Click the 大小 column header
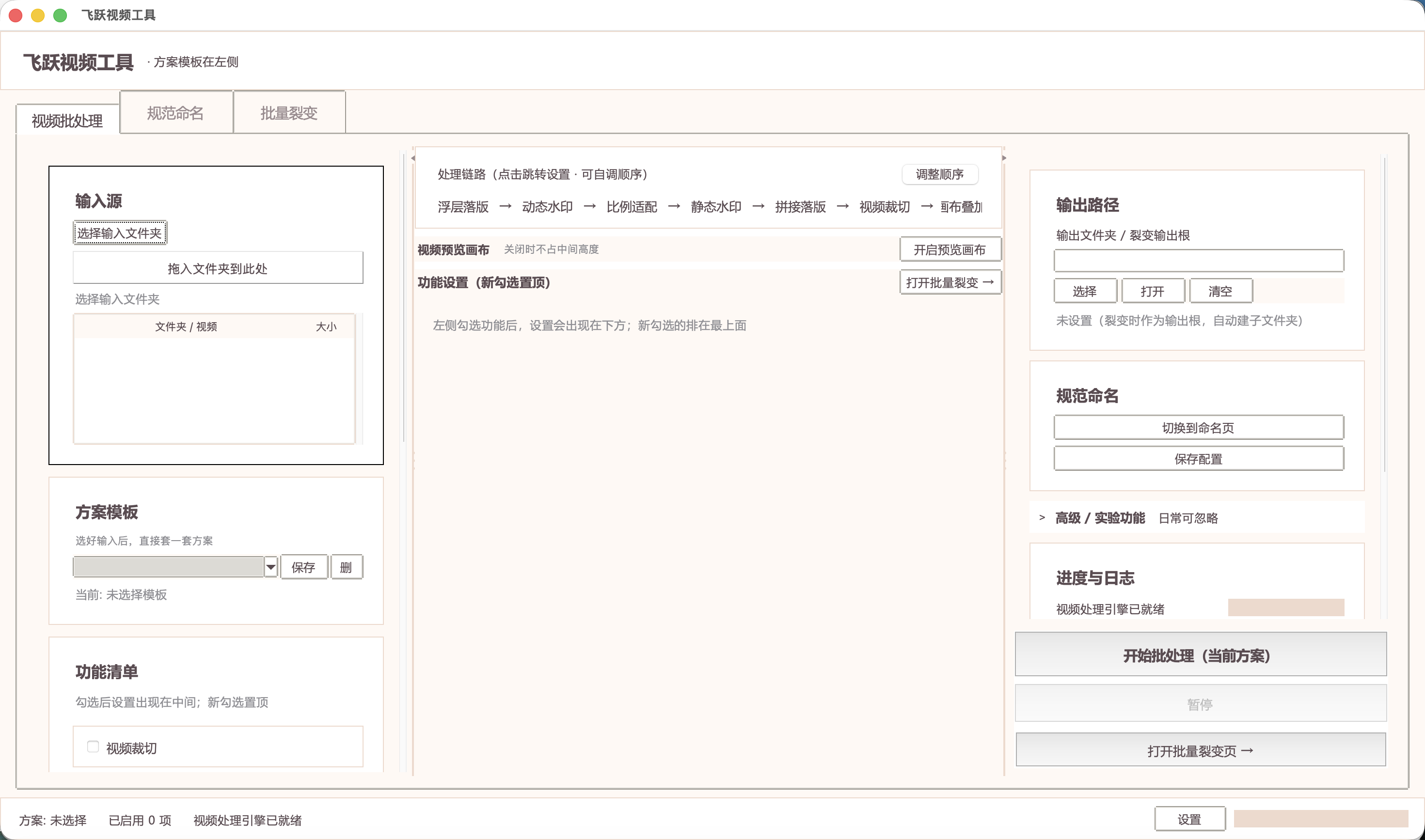This screenshot has width=1425, height=840. tap(326, 327)
